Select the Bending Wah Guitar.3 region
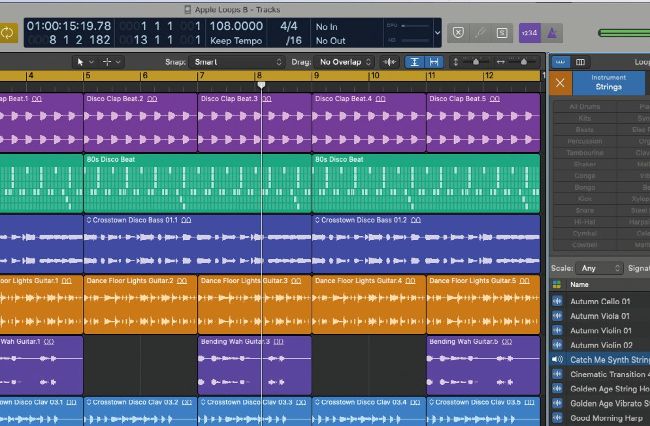The width and height of the screenshot is (650, 426). tap(255, 365)
